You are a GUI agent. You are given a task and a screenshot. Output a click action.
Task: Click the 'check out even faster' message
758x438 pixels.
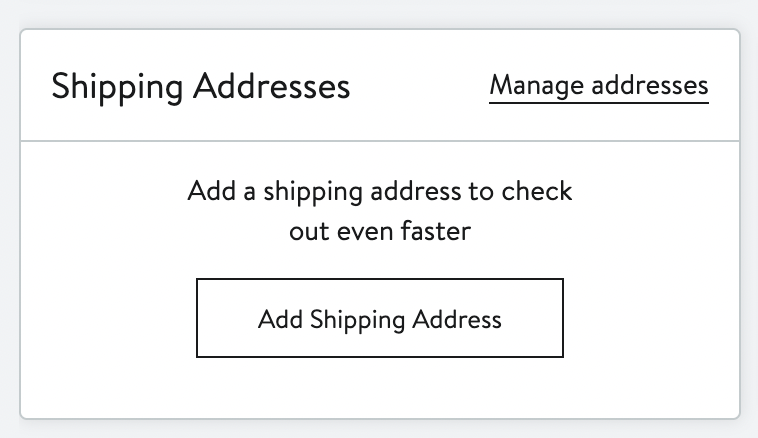pyautogui.click(x=379, y=211)
